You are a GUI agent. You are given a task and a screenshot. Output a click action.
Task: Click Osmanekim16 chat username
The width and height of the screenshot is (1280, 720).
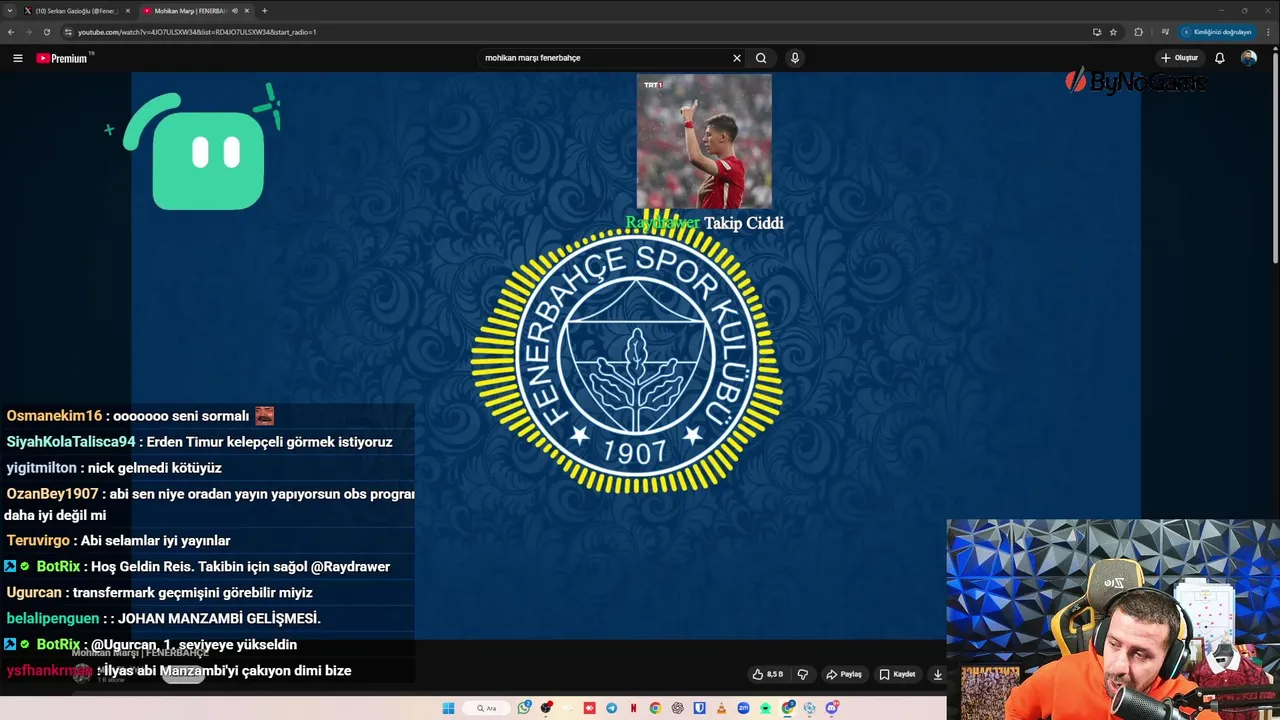54,416
